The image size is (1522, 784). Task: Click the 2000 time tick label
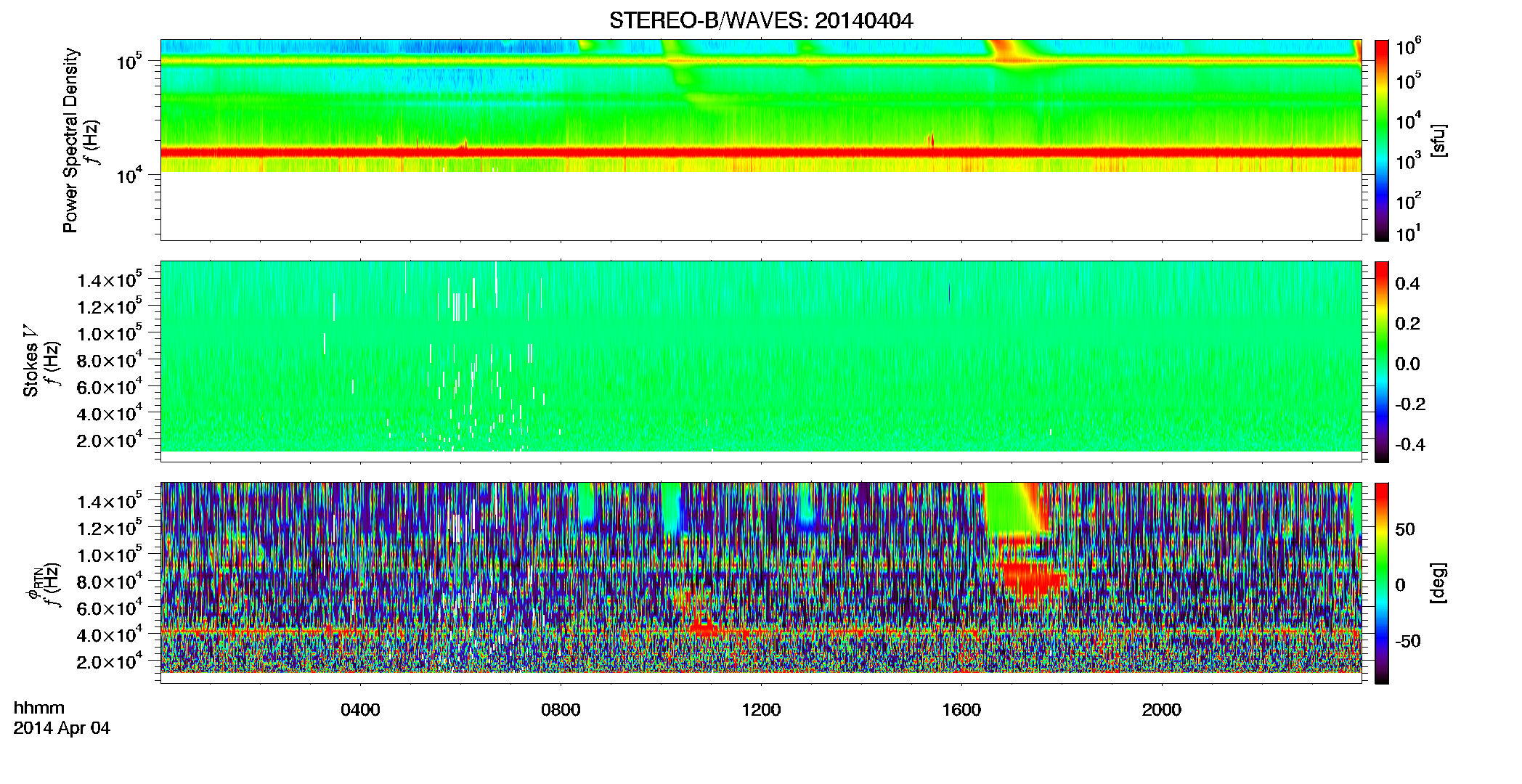click(x=1162, y=710)
